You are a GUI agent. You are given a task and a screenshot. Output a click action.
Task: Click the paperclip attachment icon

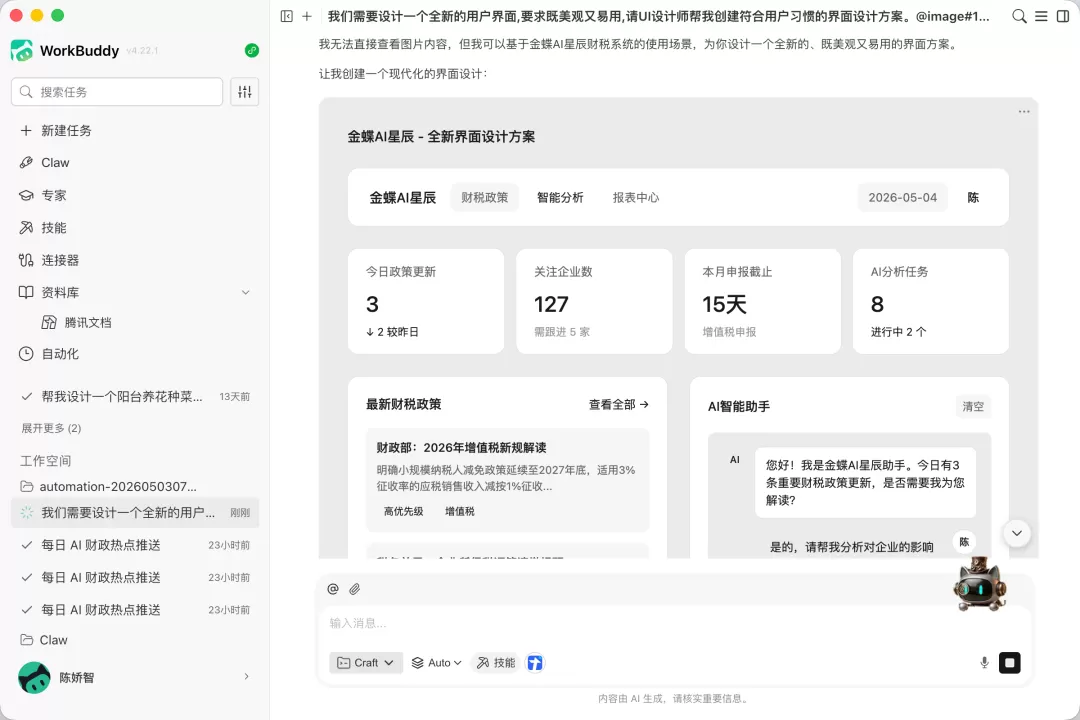[x=355, y=589]
